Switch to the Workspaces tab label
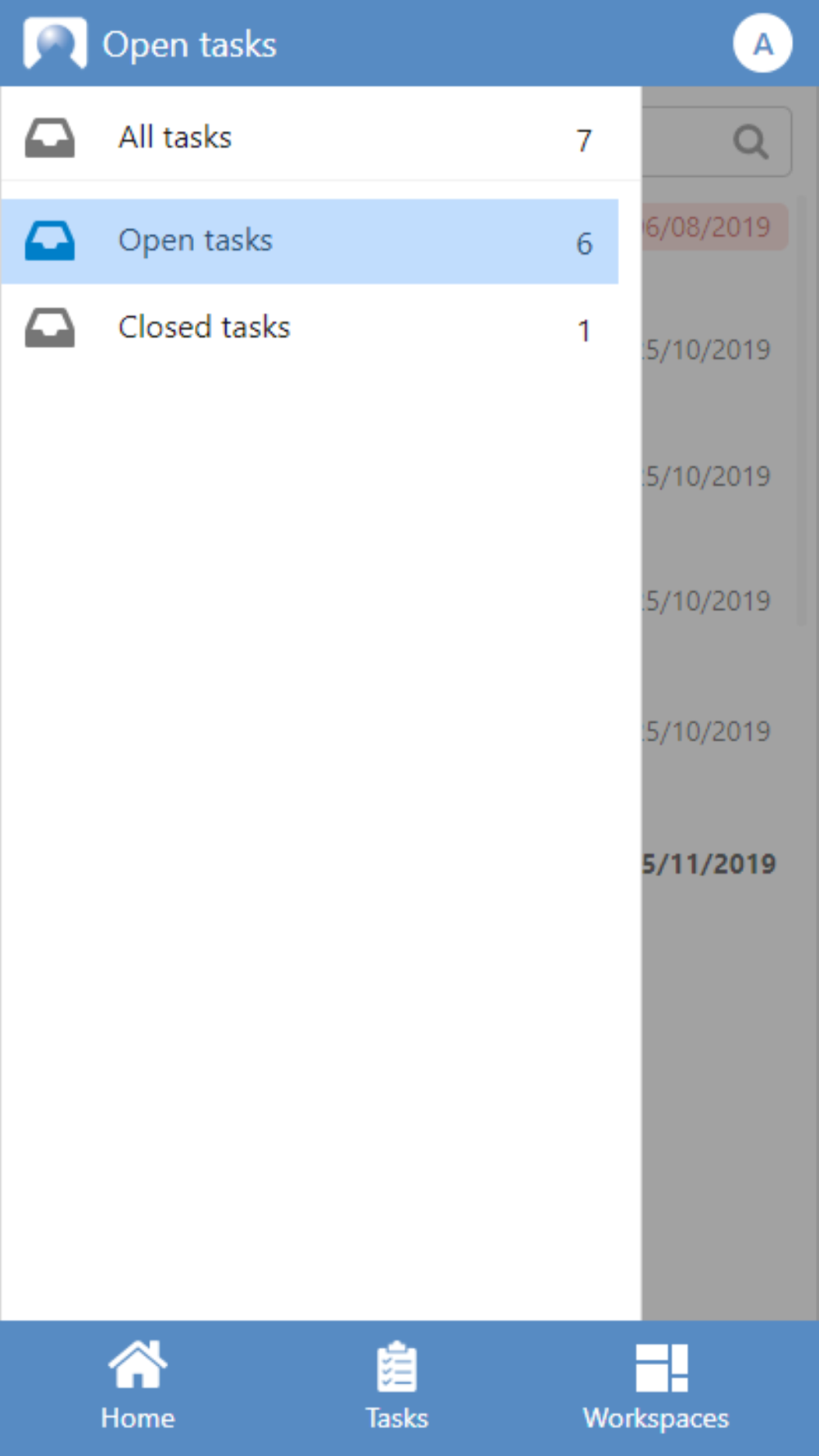Image resolution: width=819 pixels, height=1456 pixels. pyautogui.click(x=656, y=1418)
